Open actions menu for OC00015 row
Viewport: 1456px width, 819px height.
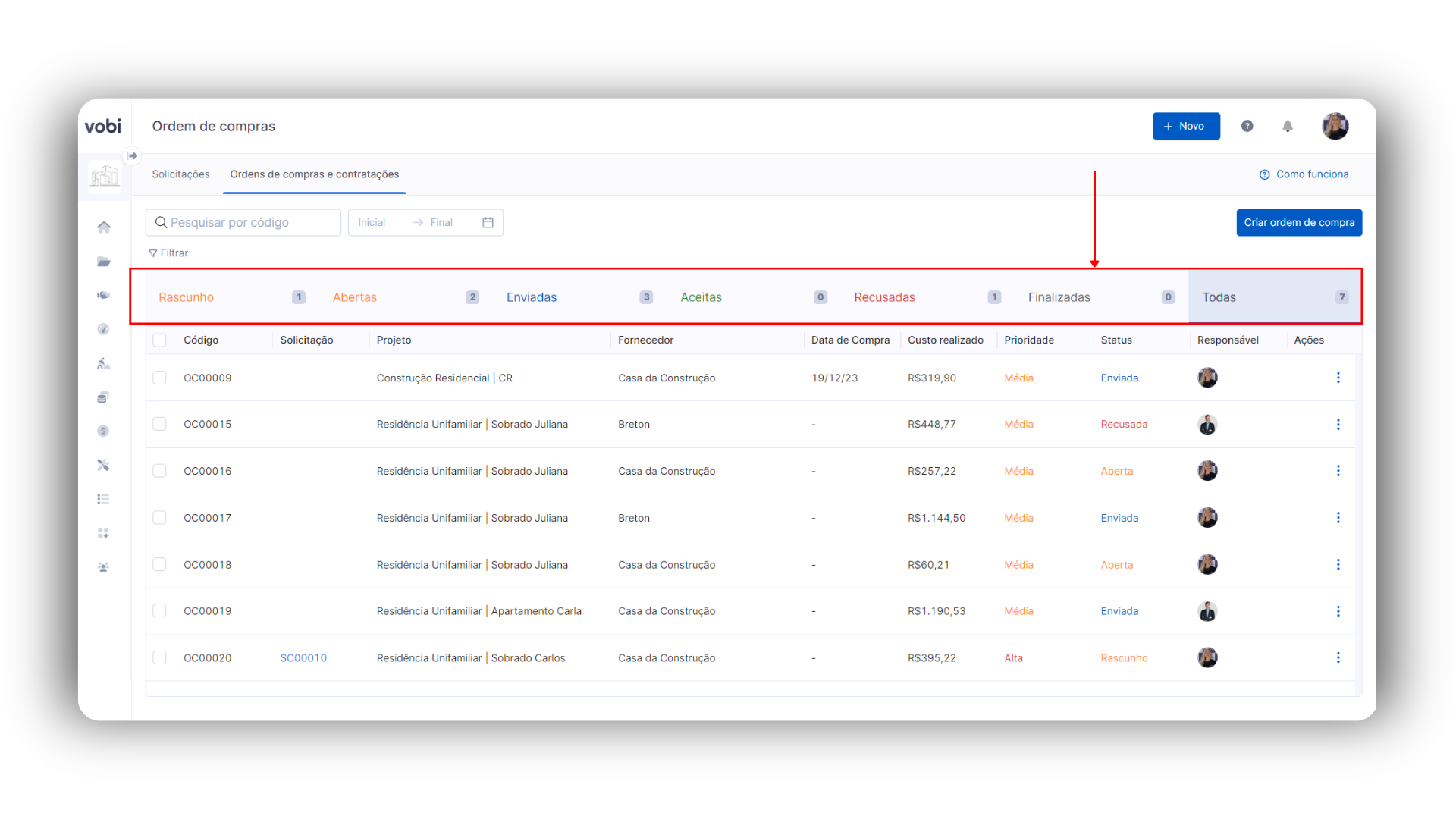(1338, 425)
